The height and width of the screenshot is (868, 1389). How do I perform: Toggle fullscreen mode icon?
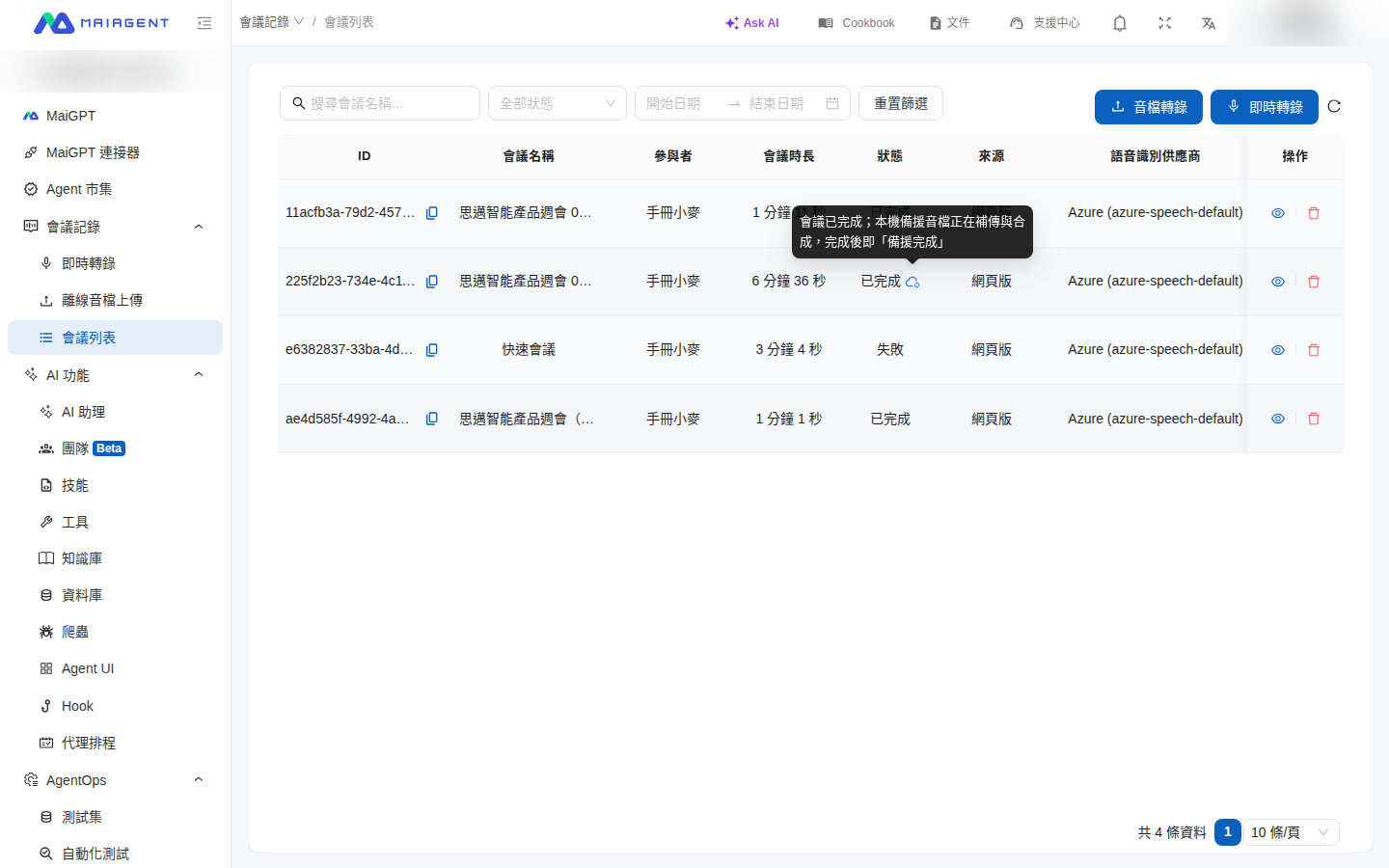[1165, 23]
